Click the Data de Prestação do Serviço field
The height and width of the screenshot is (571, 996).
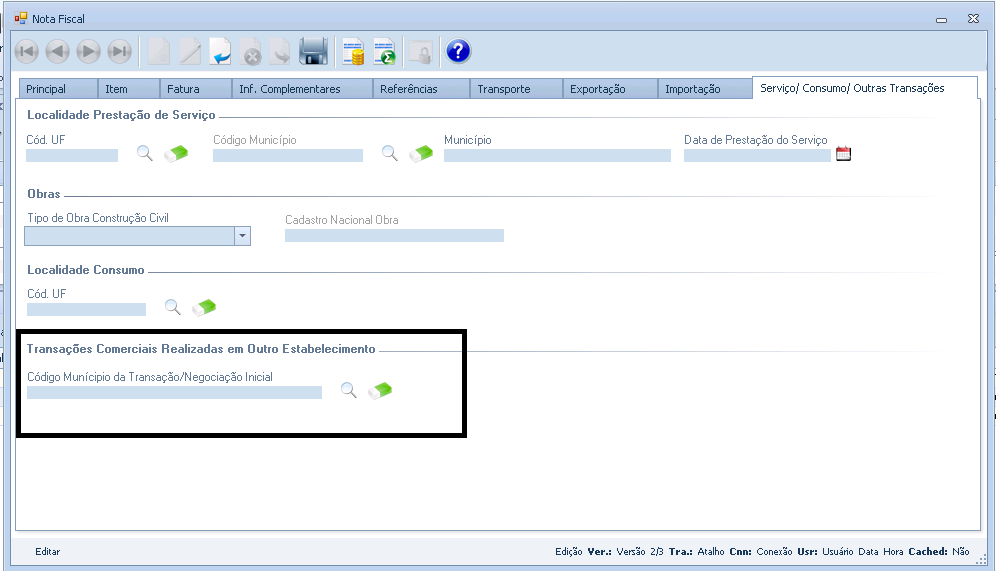pos(757,156)
